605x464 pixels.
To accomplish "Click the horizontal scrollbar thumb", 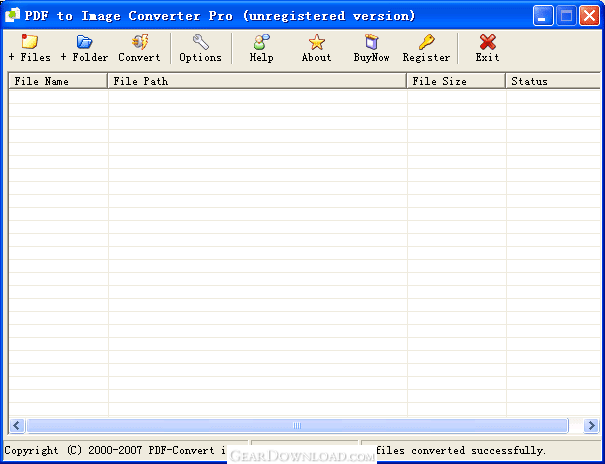I will pos(297,425).
